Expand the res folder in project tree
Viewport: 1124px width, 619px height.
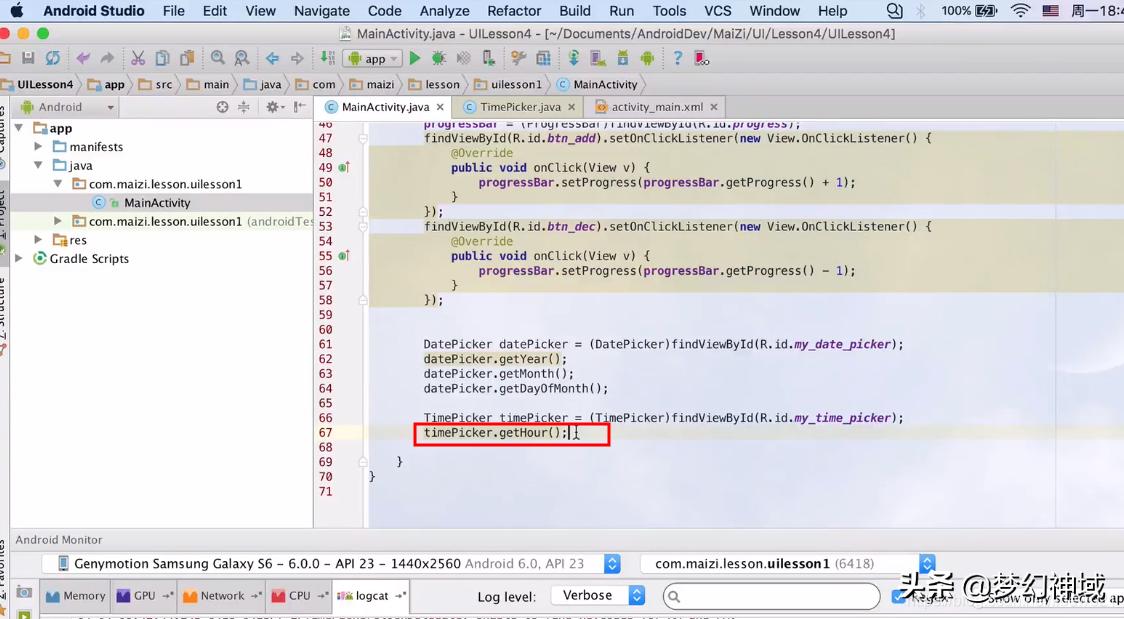coord(39,240)
